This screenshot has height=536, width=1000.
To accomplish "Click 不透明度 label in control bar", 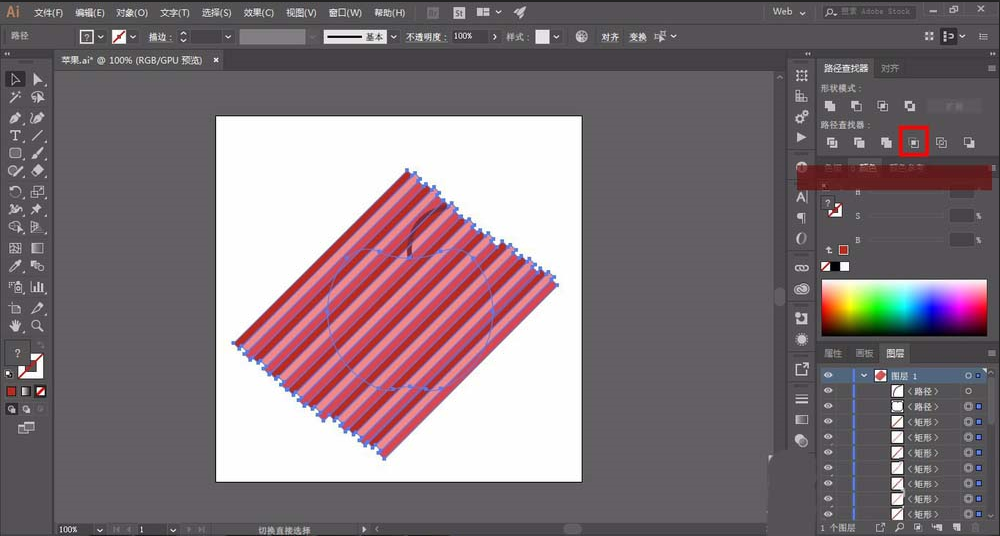I will pos(427,37).
